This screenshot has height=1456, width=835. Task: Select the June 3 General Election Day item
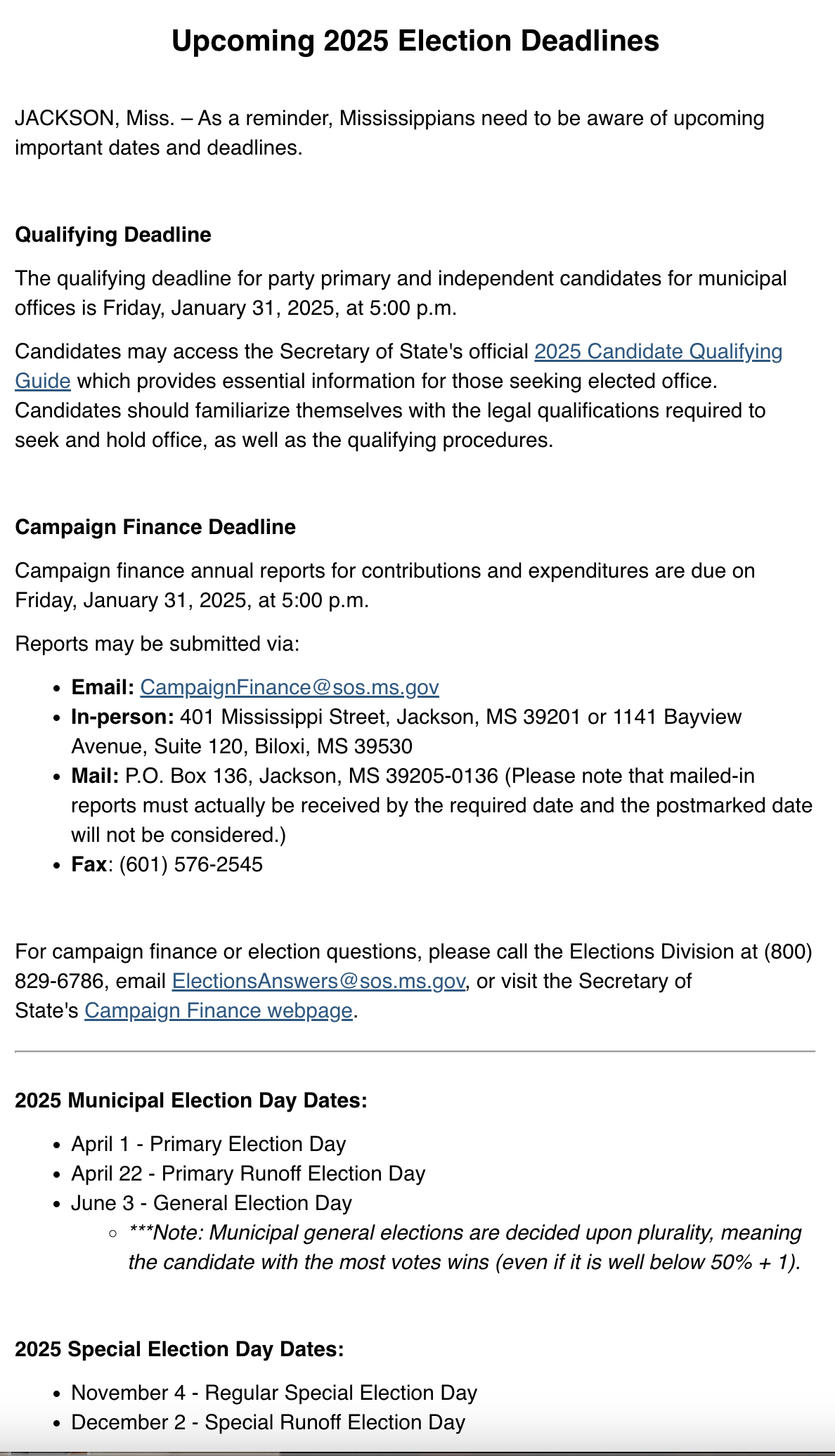pyautogui.click(x=212, y=1203)
